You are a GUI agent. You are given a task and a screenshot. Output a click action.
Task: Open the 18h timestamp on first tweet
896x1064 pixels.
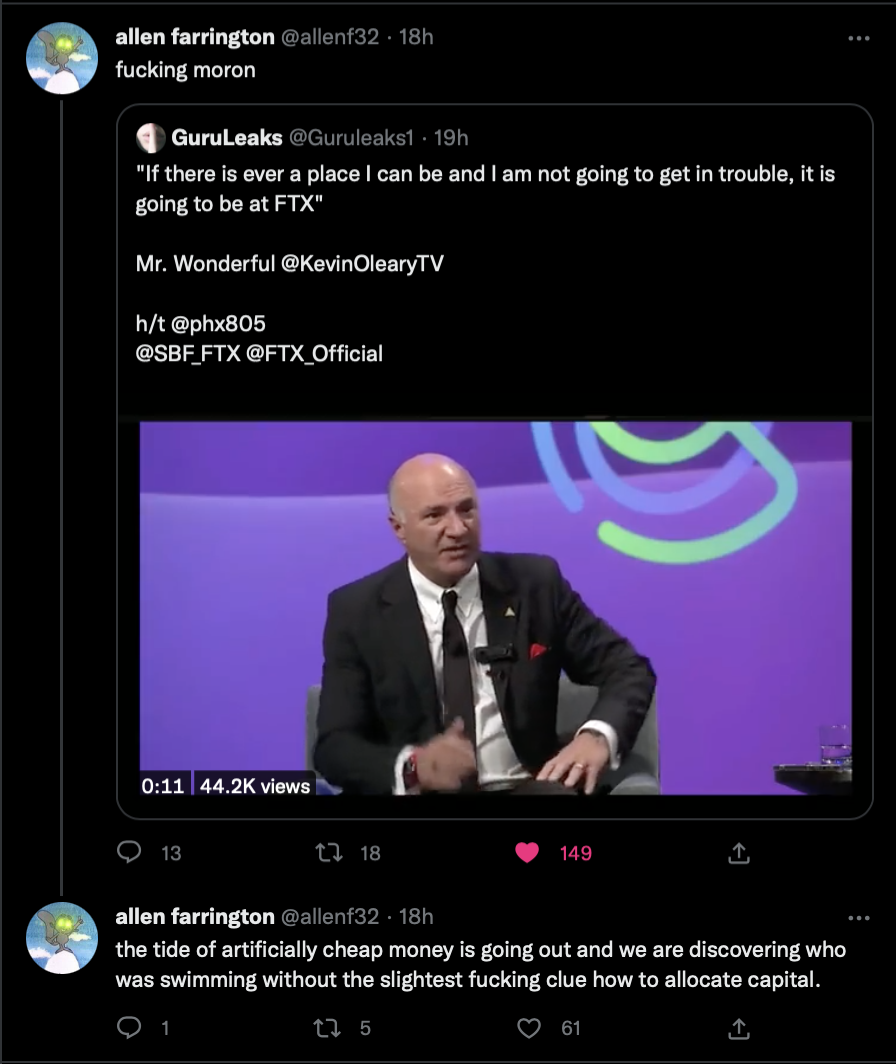416,37
